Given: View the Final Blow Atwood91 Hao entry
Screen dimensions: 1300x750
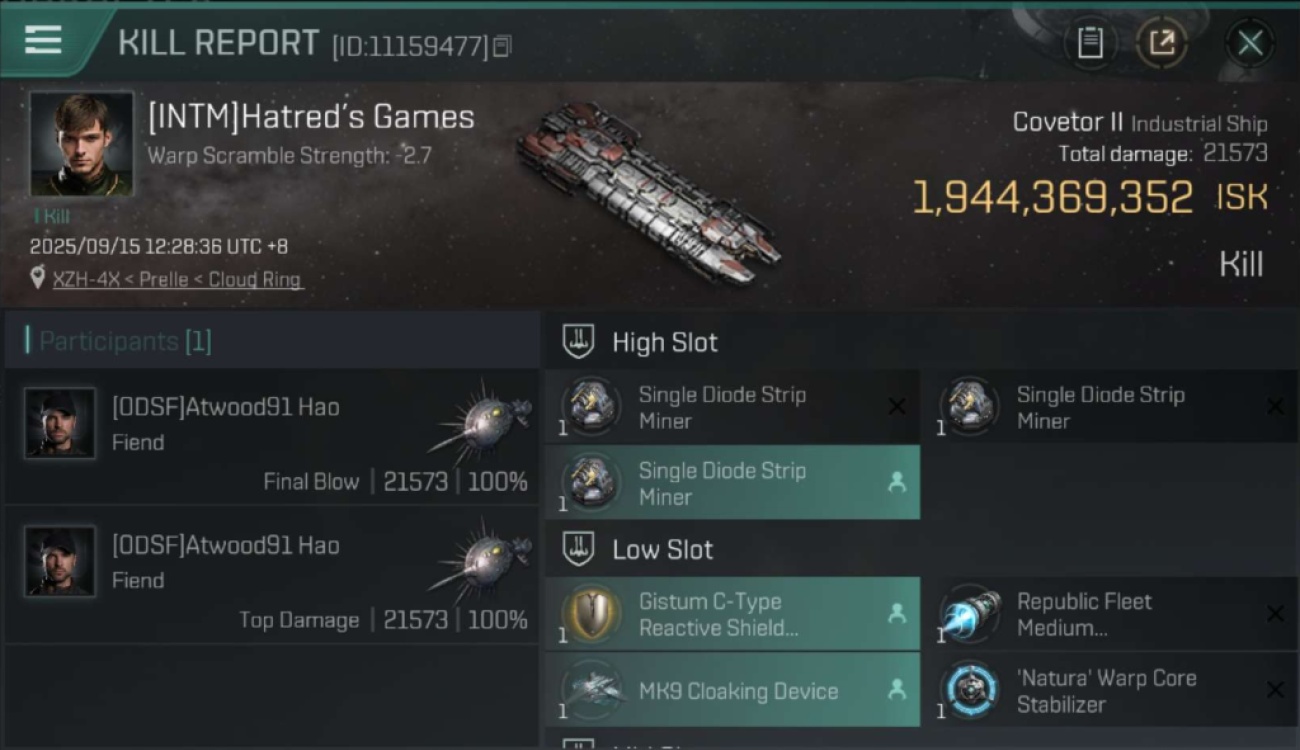Looking at the screenshot, I should pyautogui.click(x=270, y=437).
